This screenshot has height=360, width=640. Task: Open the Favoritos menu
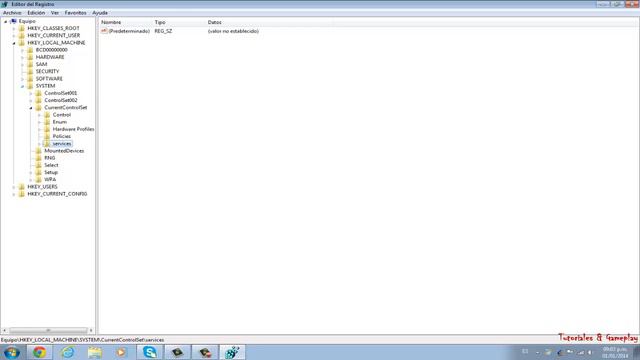(76, 13)
